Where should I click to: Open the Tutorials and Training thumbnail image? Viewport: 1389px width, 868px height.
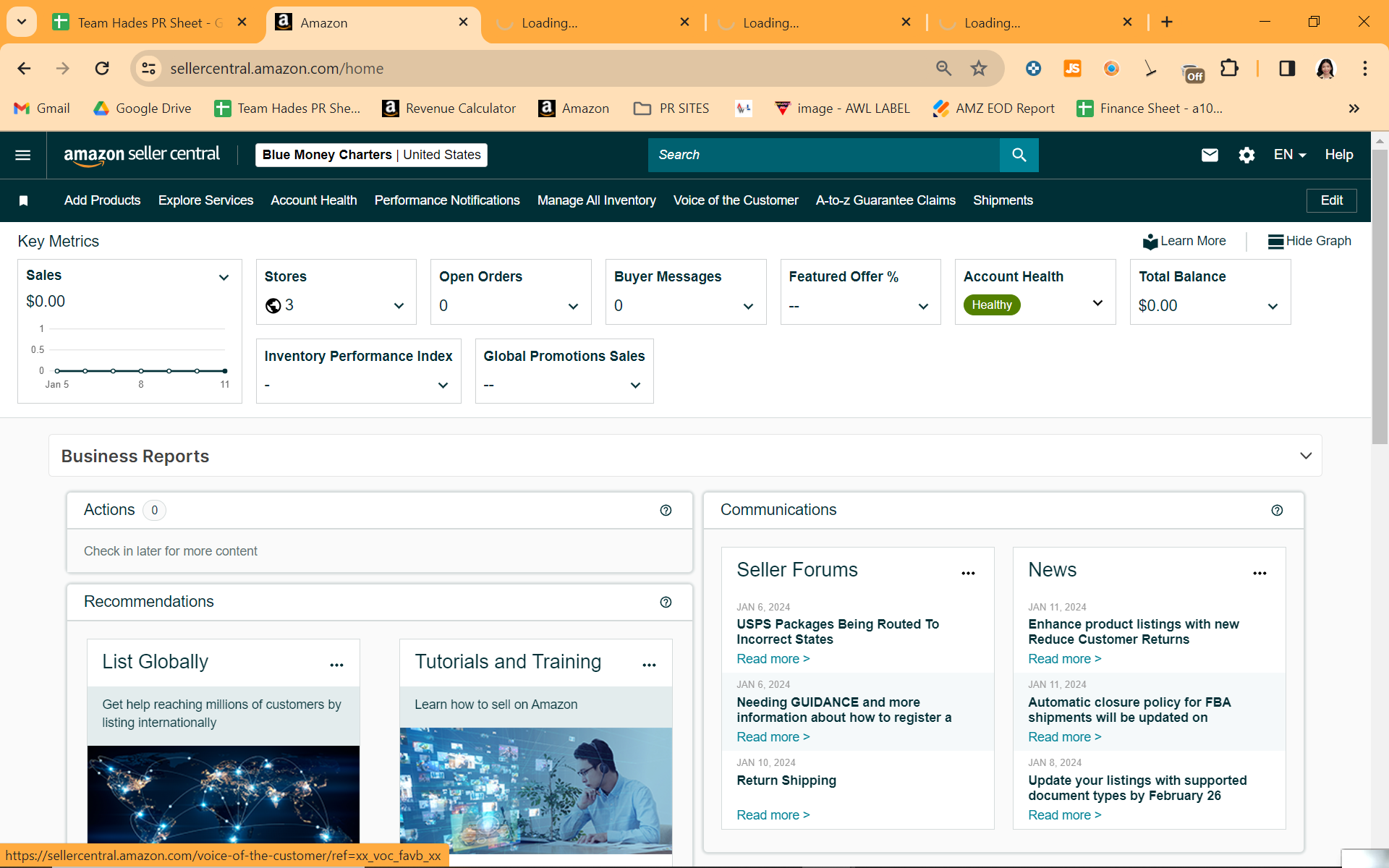point(536,791)
